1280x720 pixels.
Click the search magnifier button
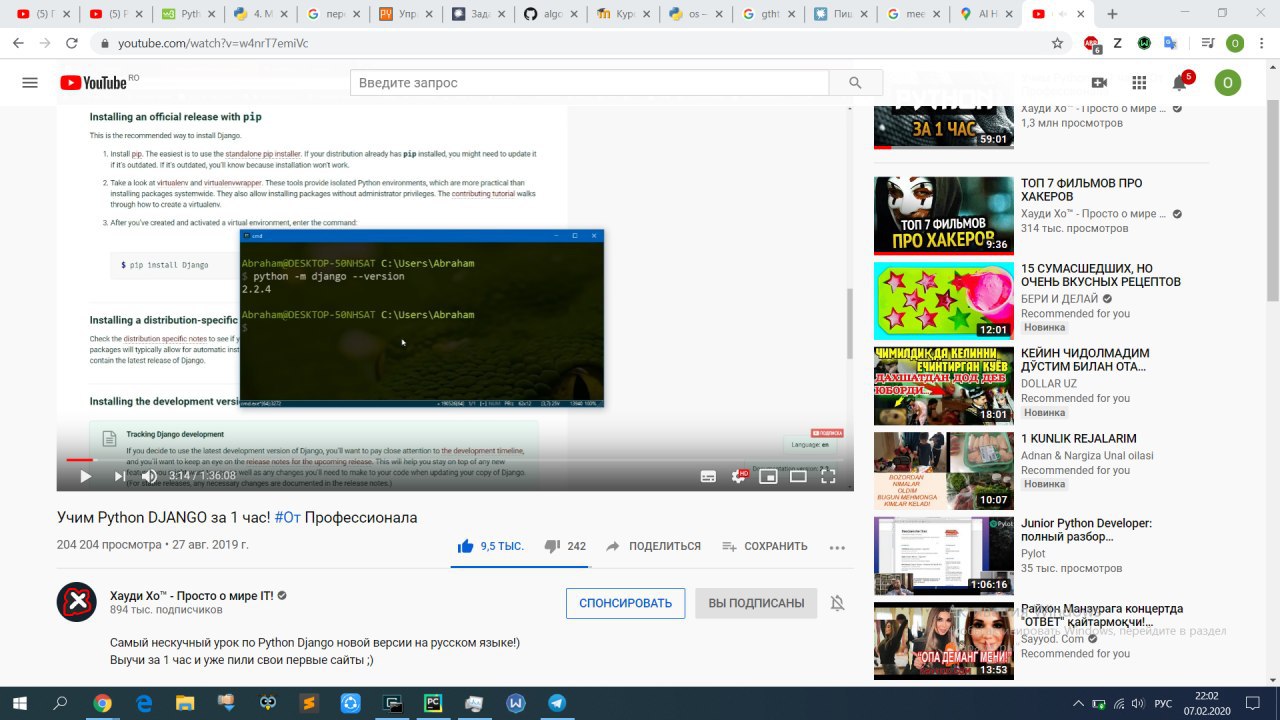point(854,83)
